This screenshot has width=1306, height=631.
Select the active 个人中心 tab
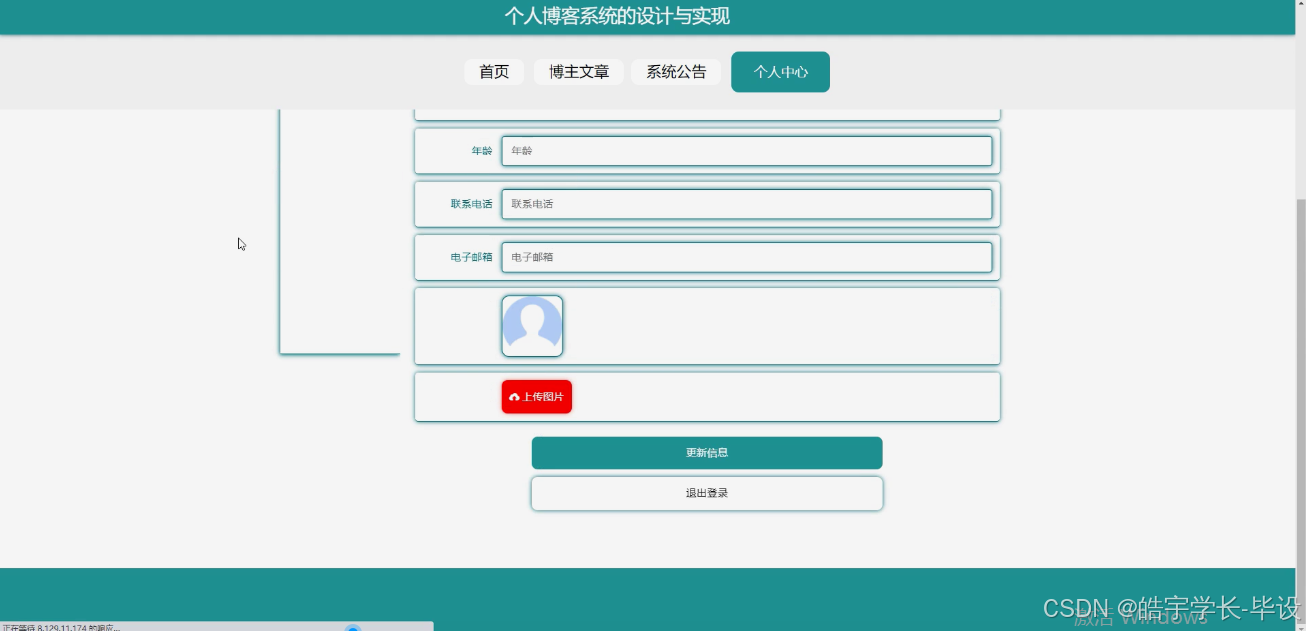(x=780, y=71)
